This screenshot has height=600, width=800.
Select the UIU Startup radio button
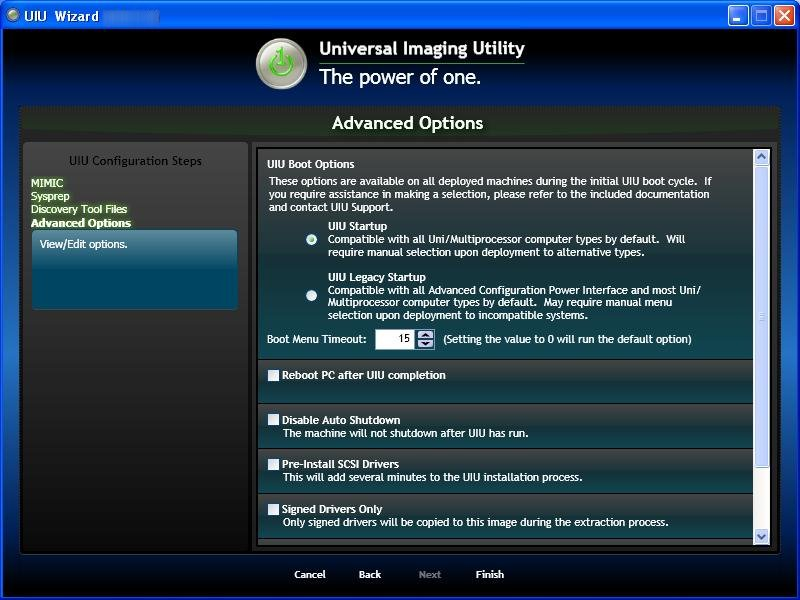point(312,239)
